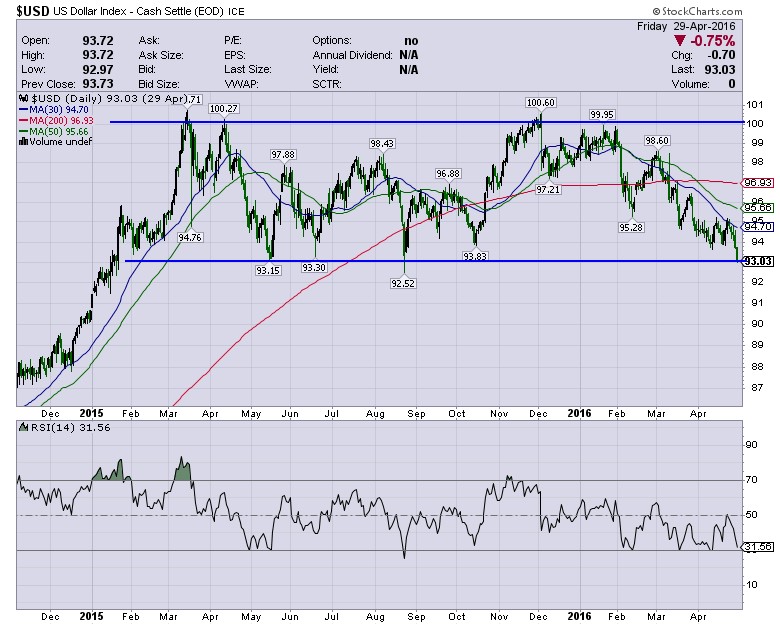The height and width of the screenshot is (625, 780).
Task: Click the red 96.93 MA(200) axis tag
Action: [x=756, y=183]
